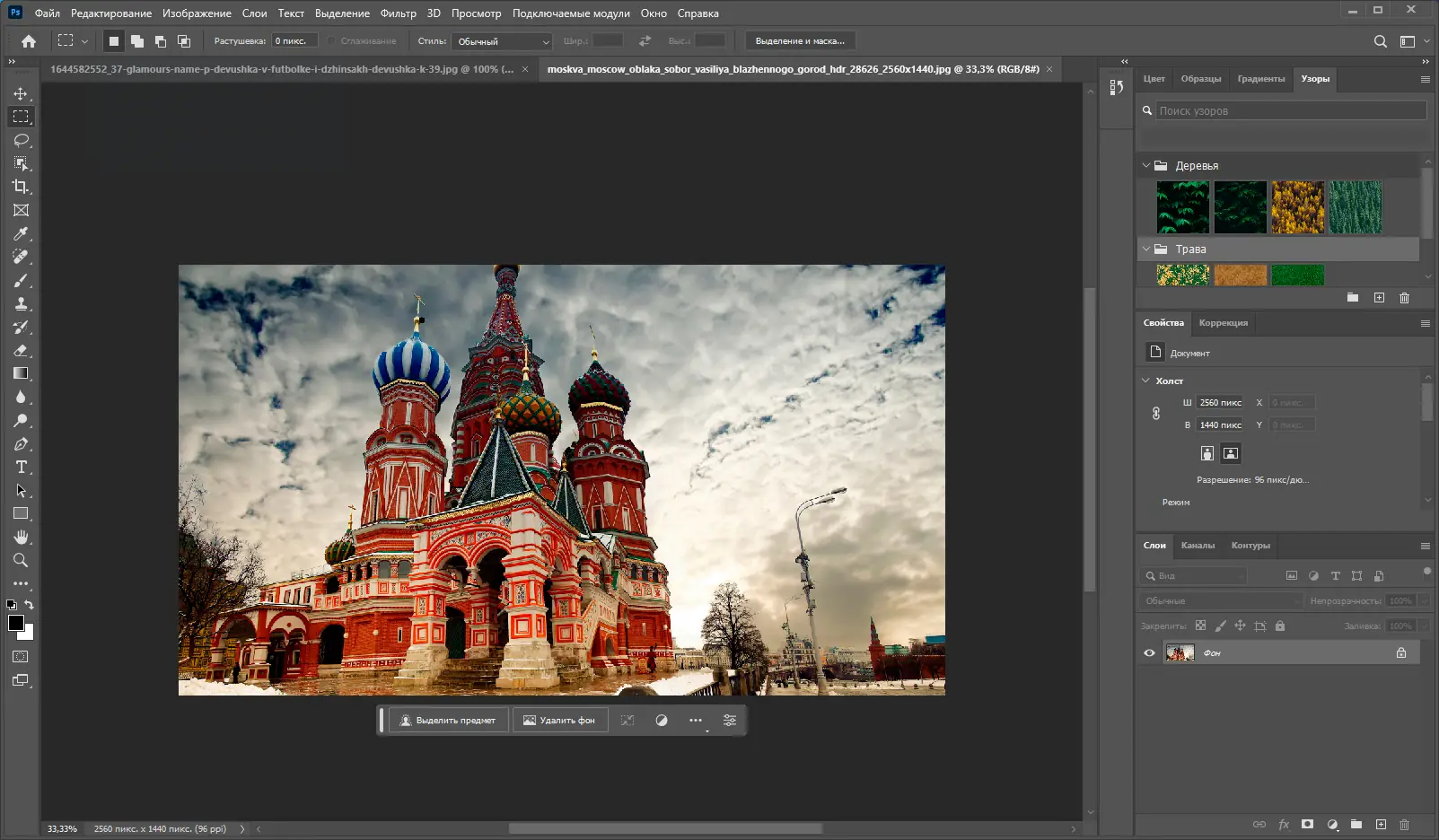
Task: Toggle Quick Mask mode
Action: (x=21, y=657)
